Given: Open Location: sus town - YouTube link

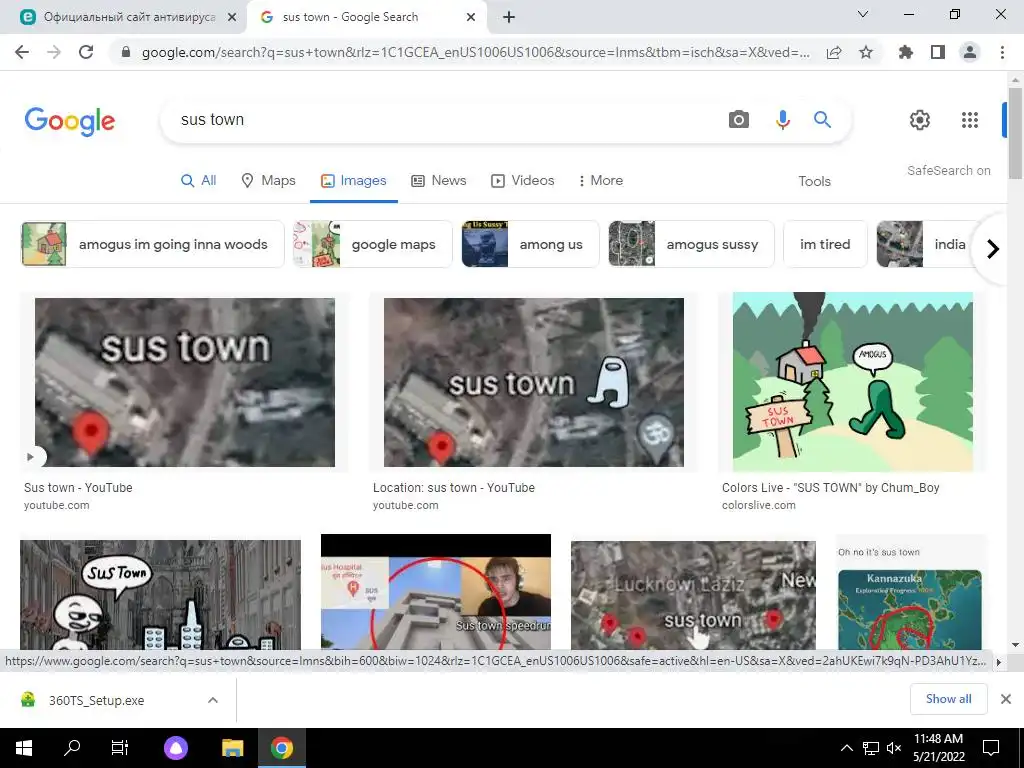Looking at the screenshot, I should pyautogui.click(x=454, y=488).
